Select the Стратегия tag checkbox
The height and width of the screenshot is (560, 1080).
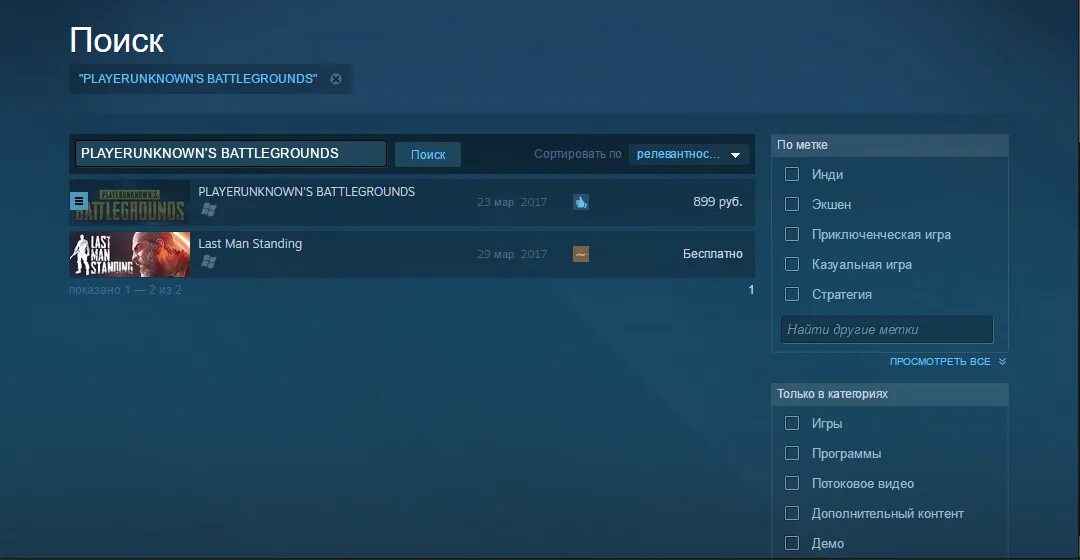tap(792, 294)
